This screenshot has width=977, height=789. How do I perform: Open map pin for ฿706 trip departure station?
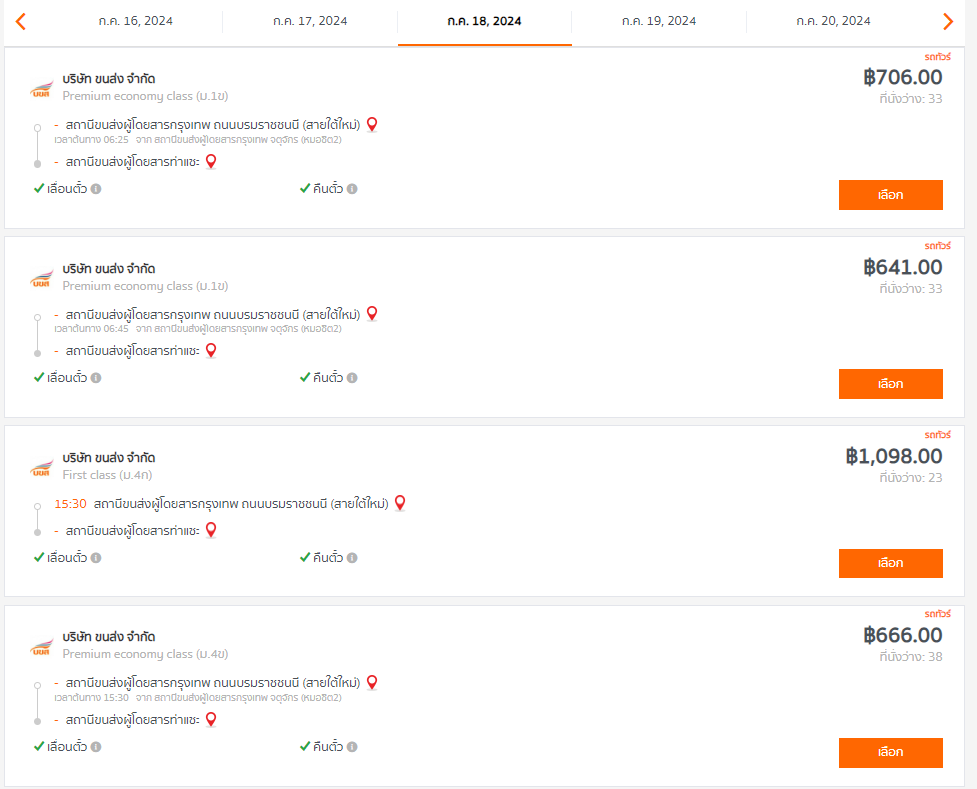click(372, 125)
